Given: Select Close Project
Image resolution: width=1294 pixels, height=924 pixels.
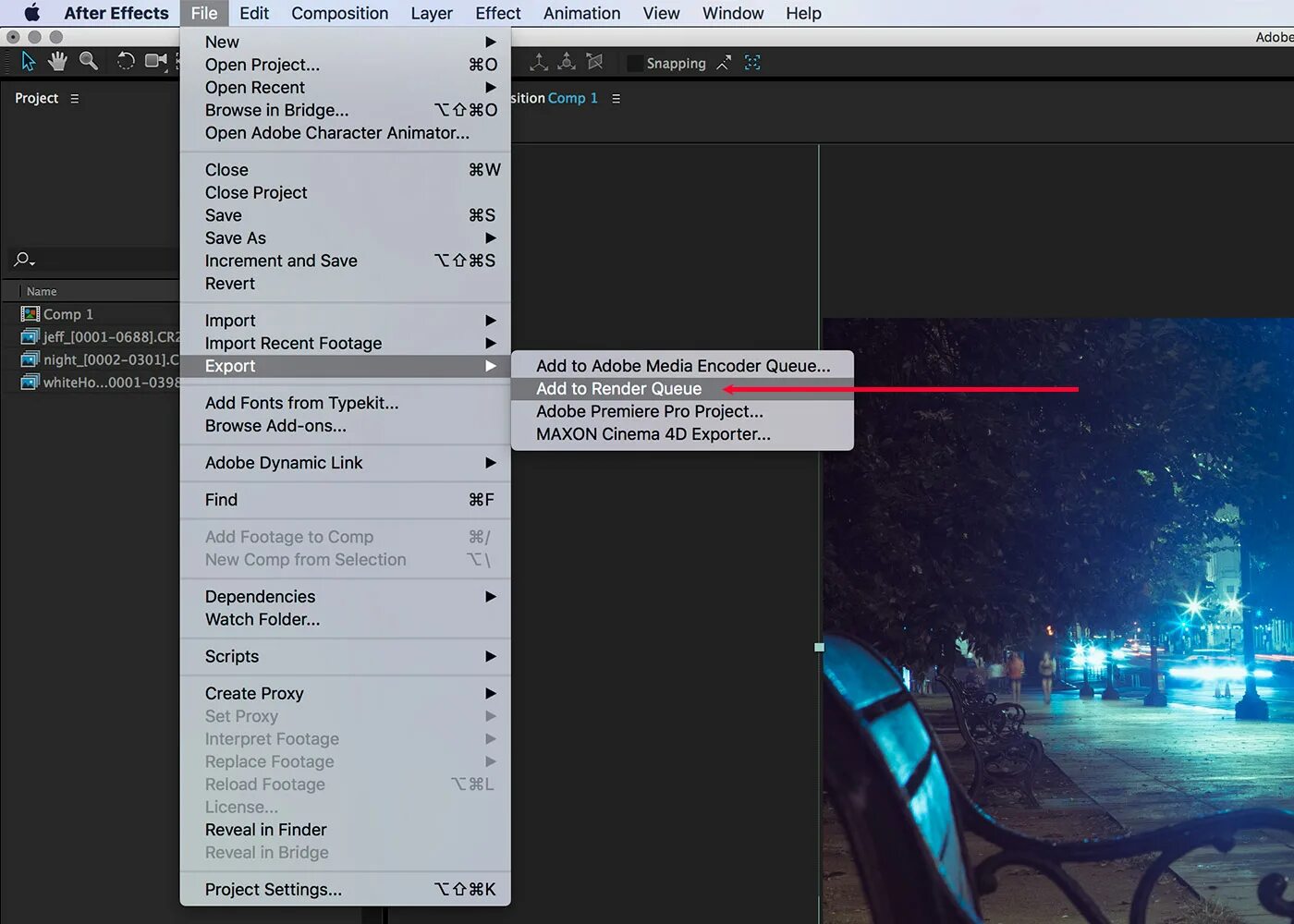Looking at the screenshot, I should 346,192.
